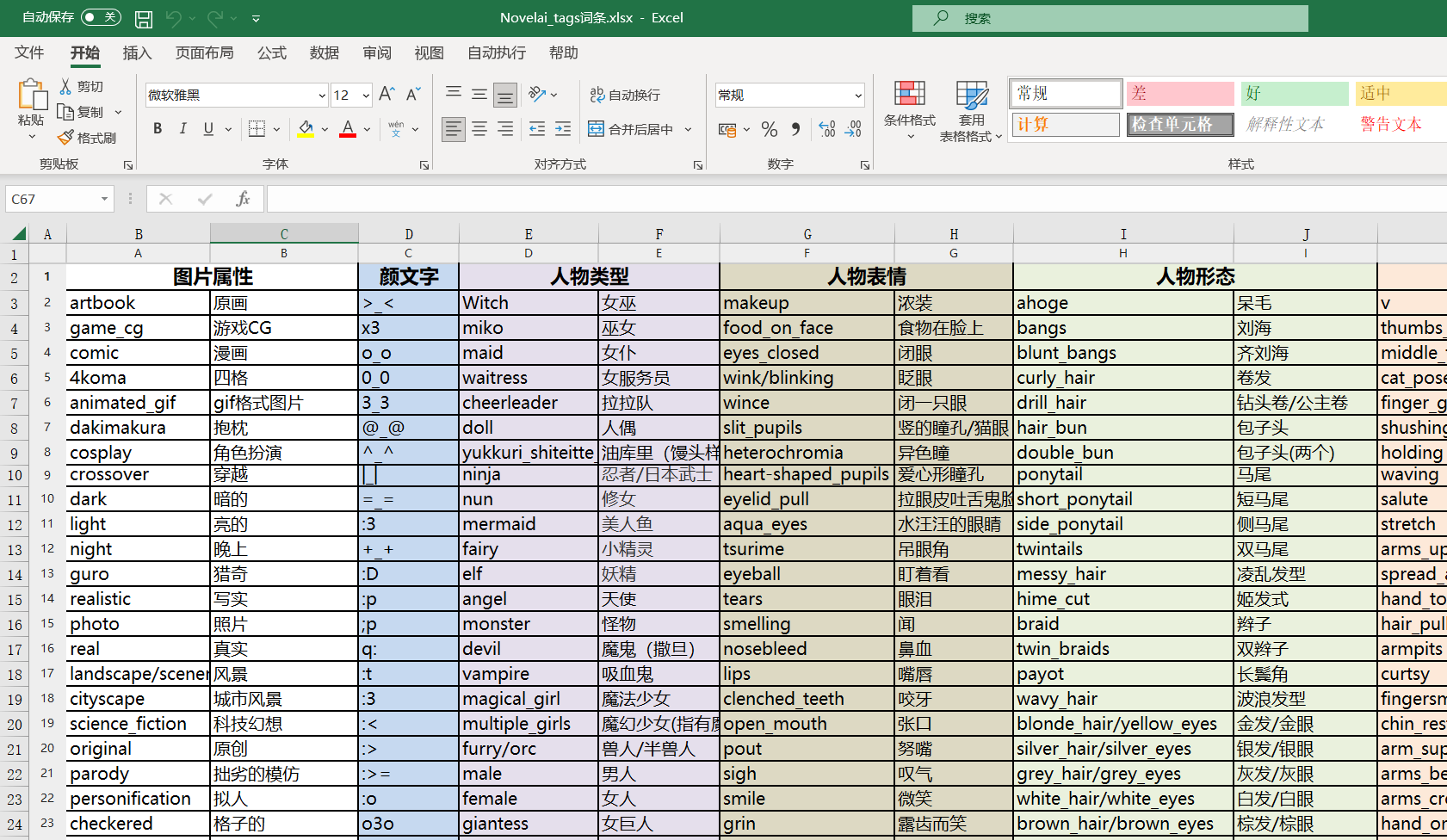This screenshot has width=1447, height=840.
Task: Open the 文件 menu
Action: (29, 52)
